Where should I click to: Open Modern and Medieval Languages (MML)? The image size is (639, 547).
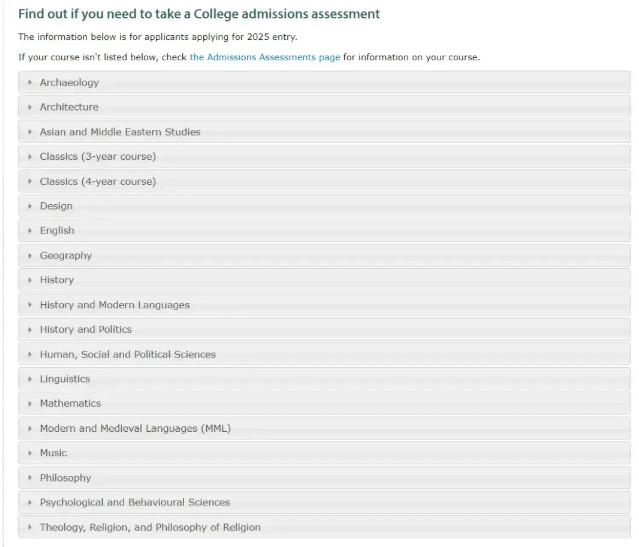pos(324,428)
